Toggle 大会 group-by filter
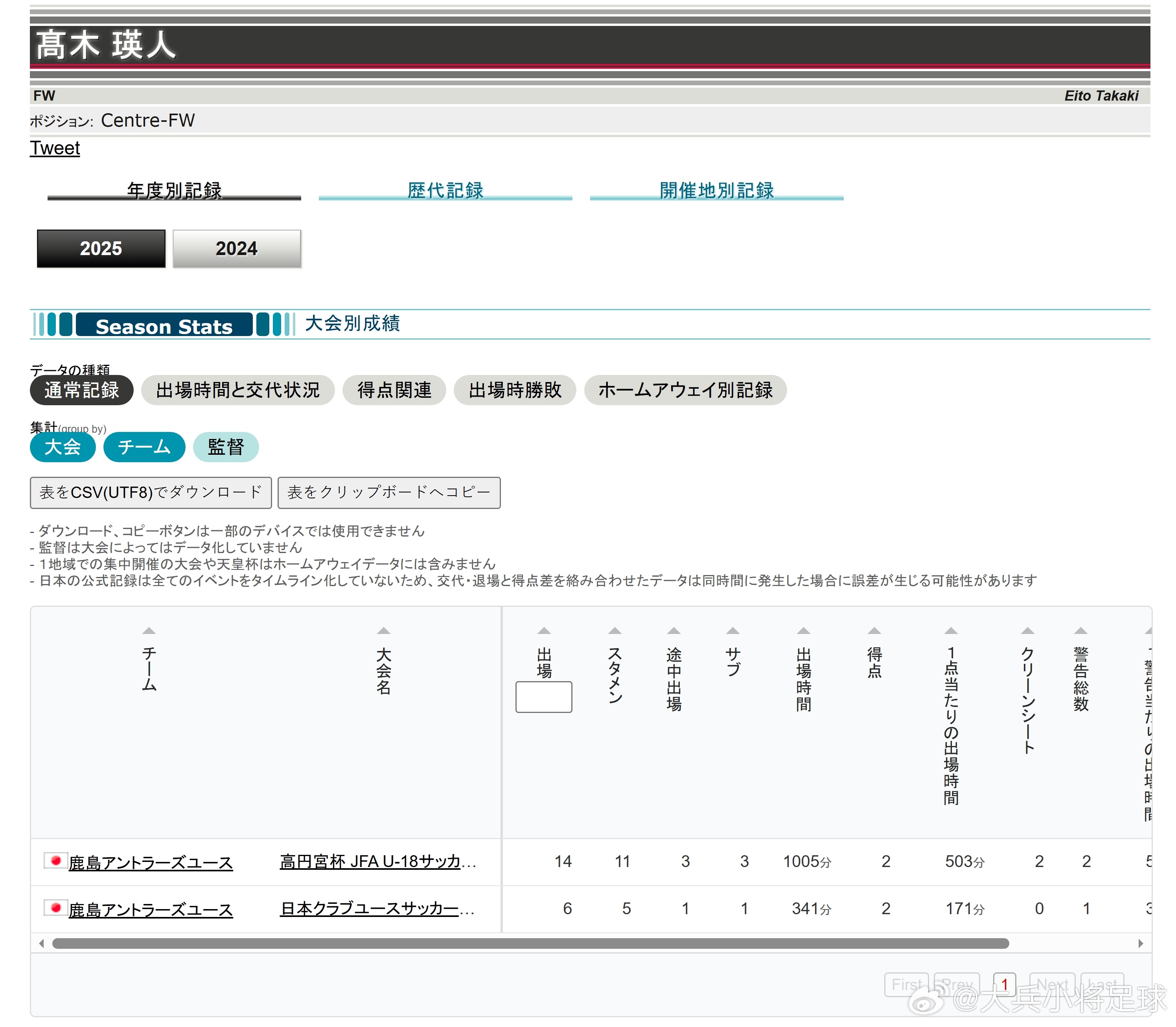Viewport: 1176px width, 1027px height. (x=63, y=447)
